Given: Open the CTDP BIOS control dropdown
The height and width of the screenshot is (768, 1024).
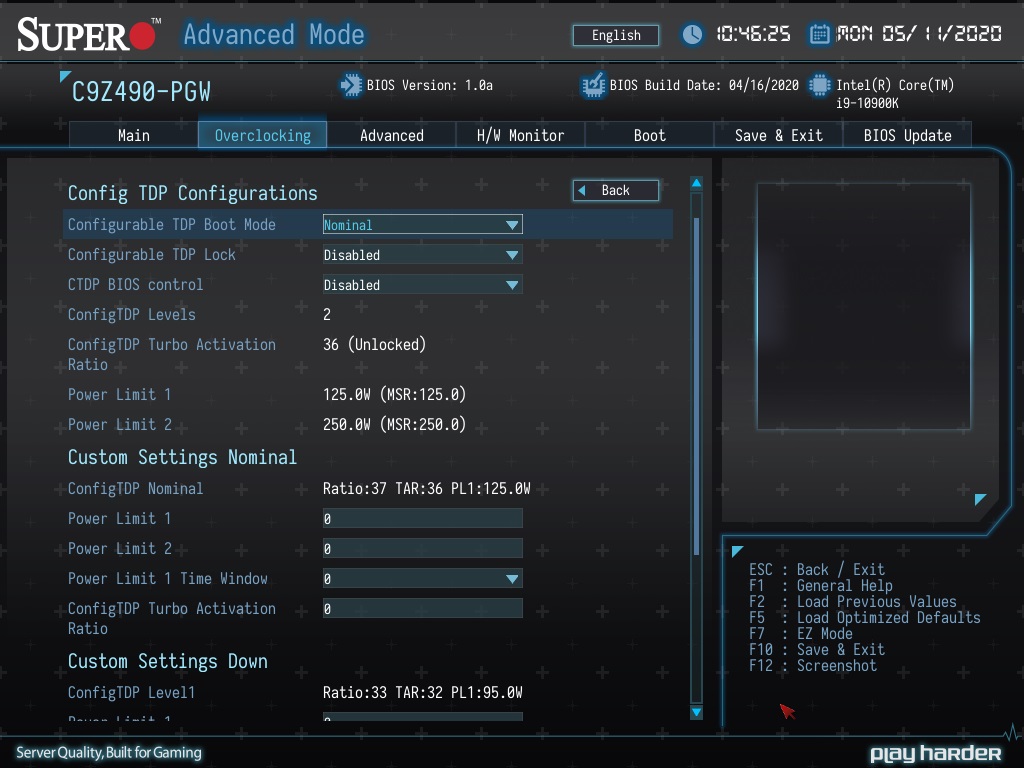Looking at the screenshot, I should [422, 285].
